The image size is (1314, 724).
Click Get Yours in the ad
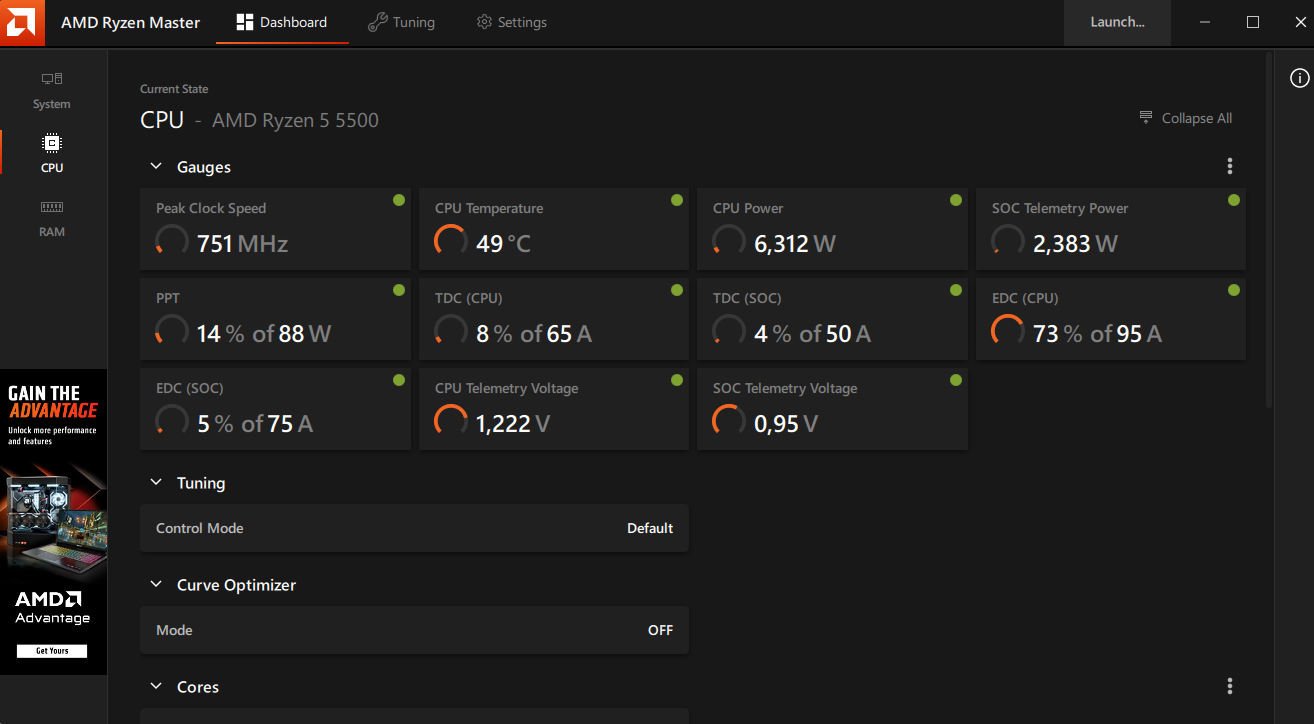coord(52,651)
